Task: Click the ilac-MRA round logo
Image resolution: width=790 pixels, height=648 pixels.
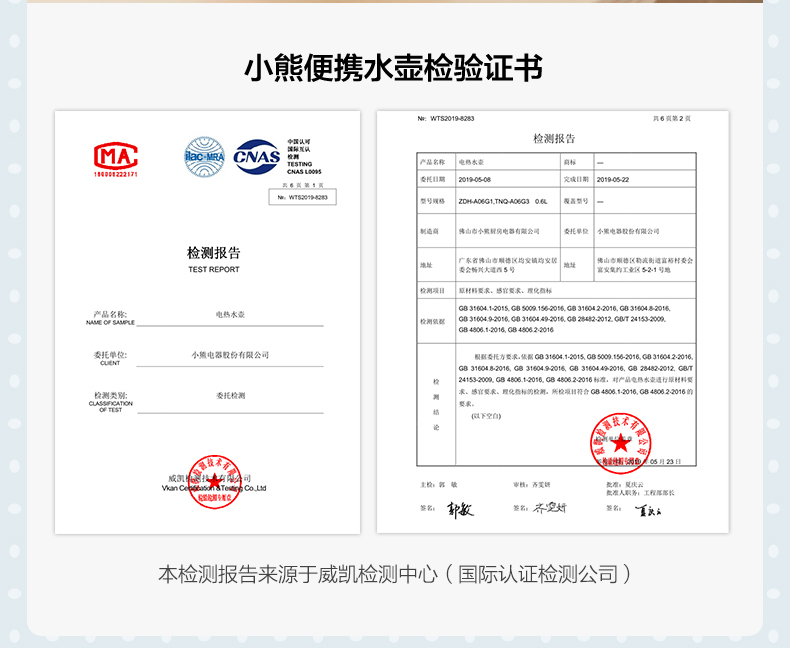Action: [204, 157]
